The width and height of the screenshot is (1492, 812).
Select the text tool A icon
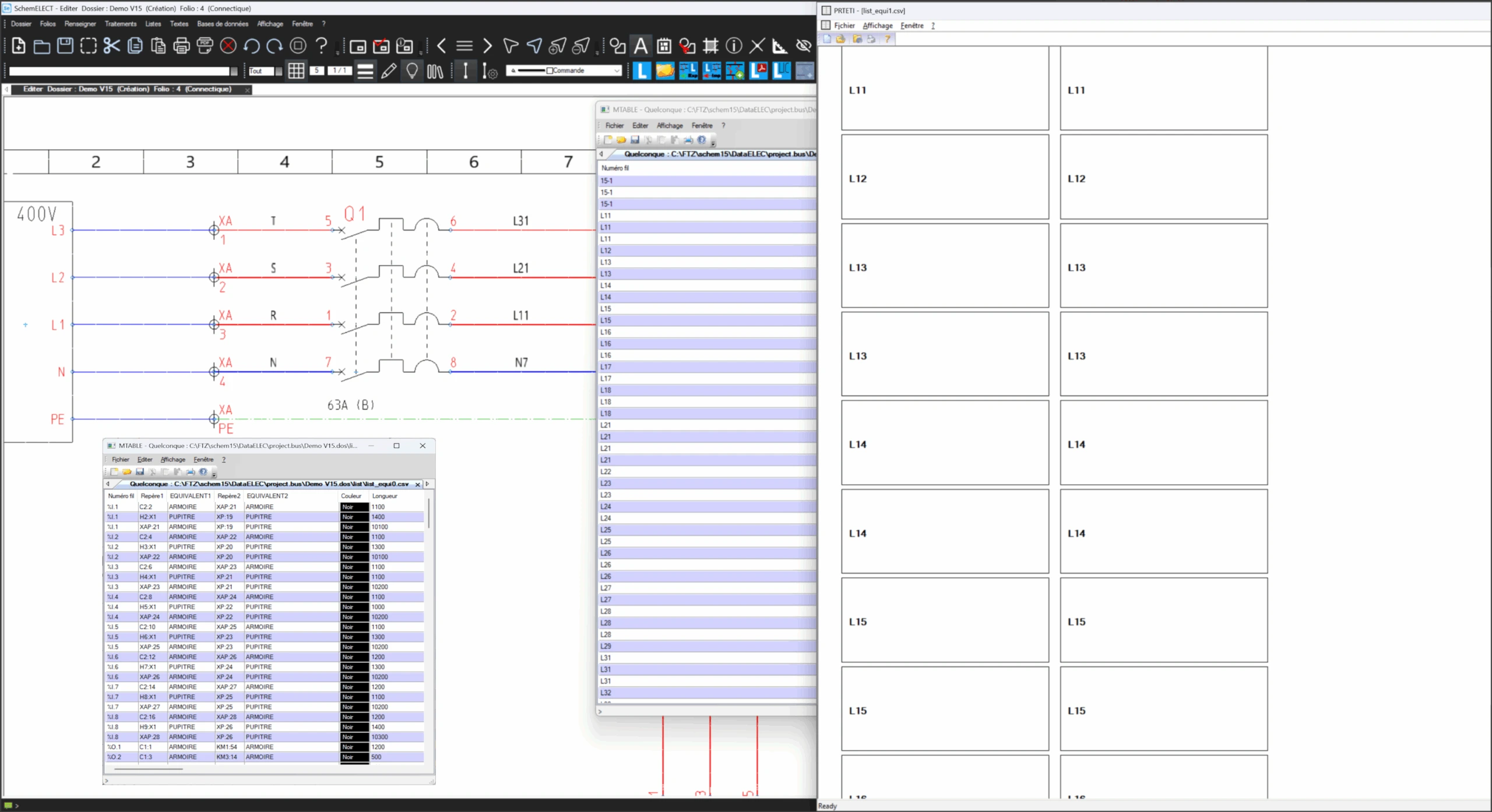pos(641,45)
